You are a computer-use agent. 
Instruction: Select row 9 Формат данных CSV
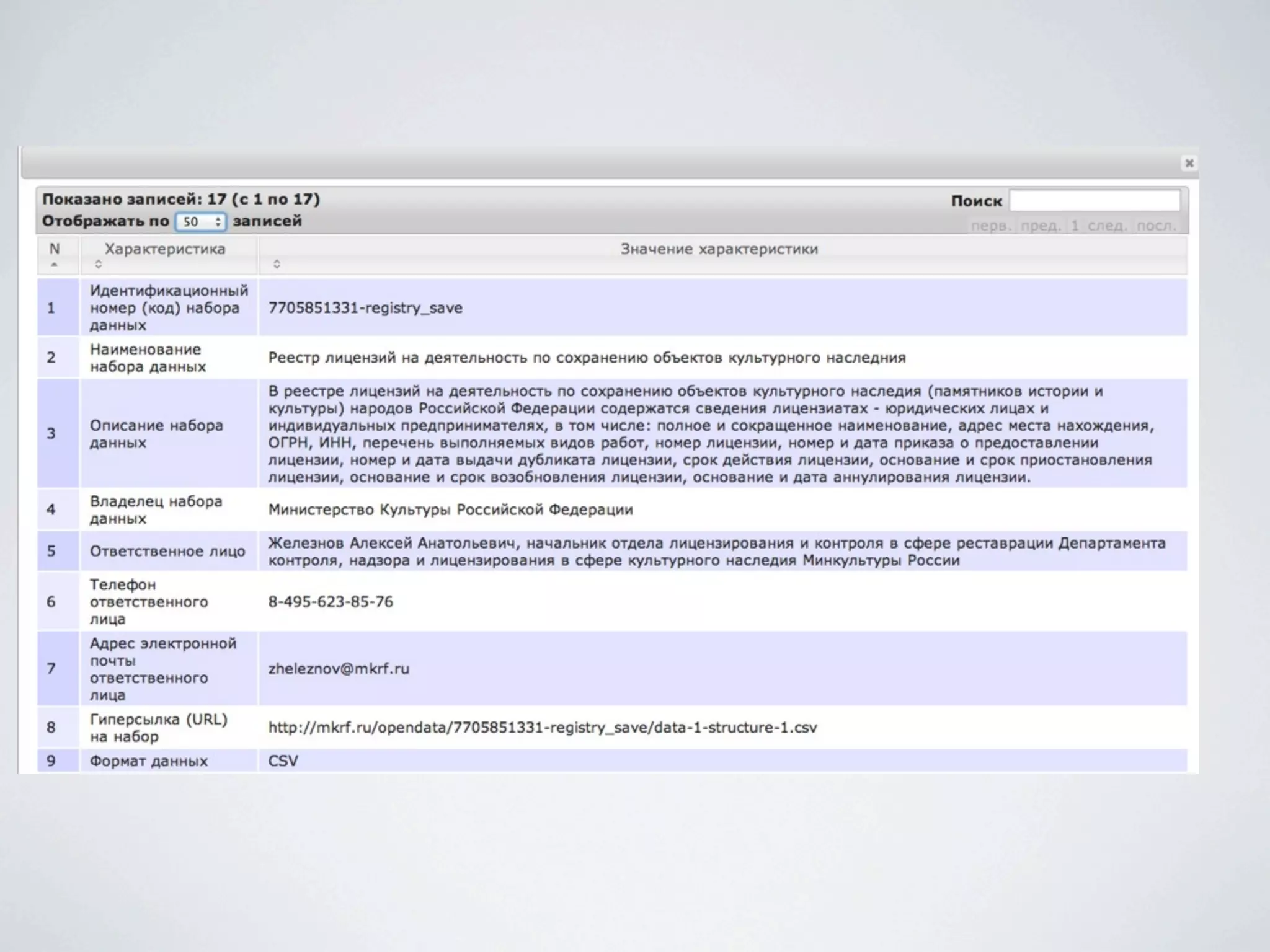pos(283,761)
